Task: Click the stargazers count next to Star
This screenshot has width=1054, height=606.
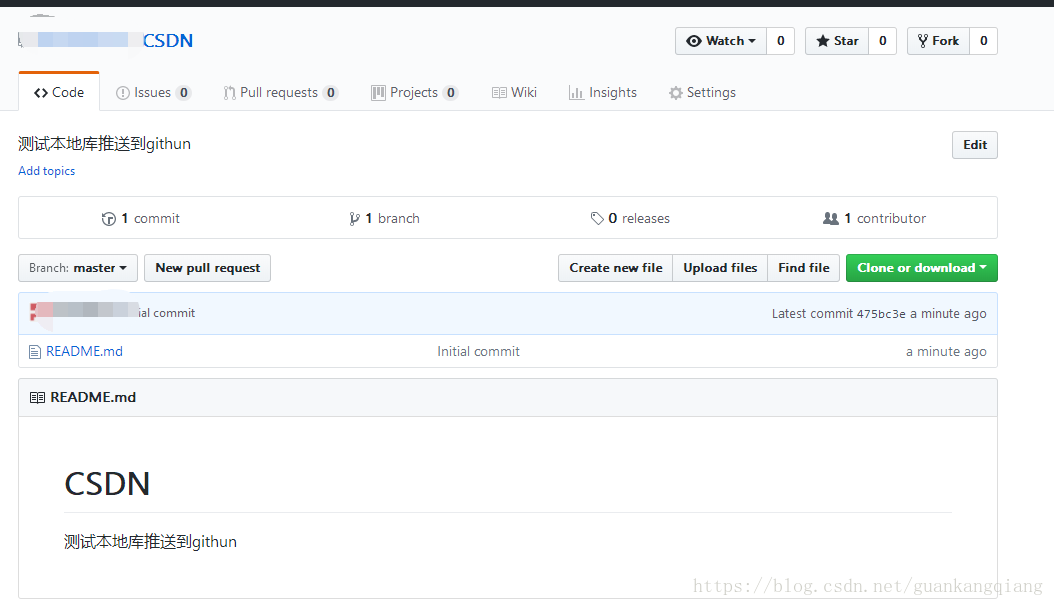Action: pos(883,41)
